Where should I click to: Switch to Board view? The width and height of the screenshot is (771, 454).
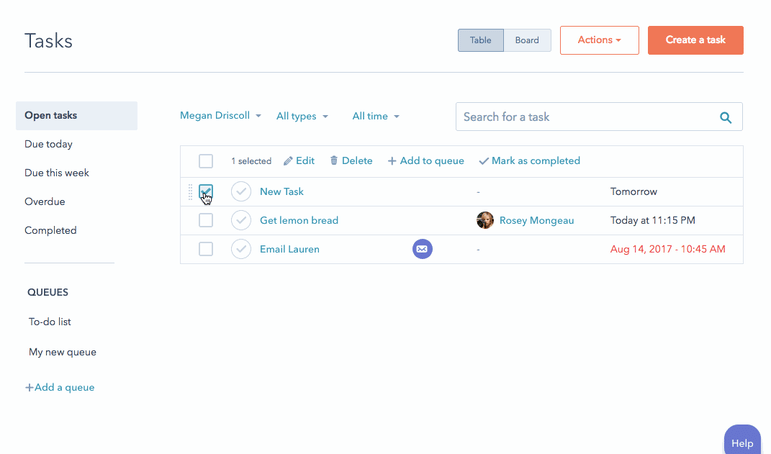(x=527, y=40)
